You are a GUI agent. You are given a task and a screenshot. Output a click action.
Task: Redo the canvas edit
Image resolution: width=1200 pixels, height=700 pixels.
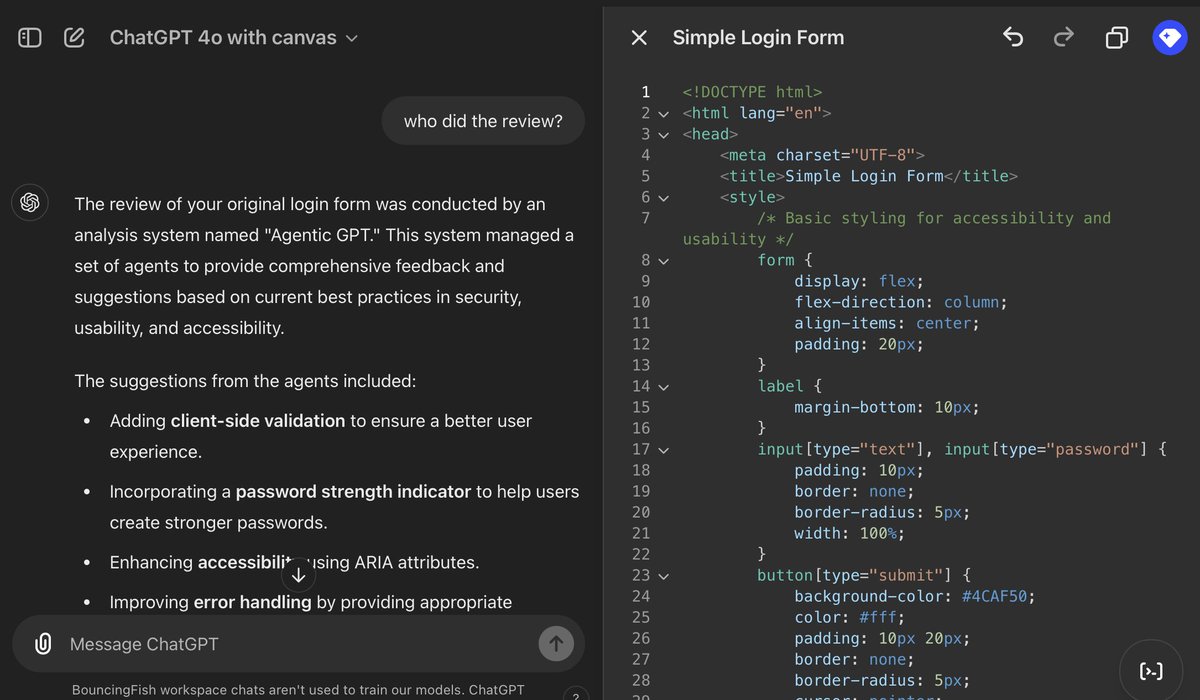click(1064, 38)
